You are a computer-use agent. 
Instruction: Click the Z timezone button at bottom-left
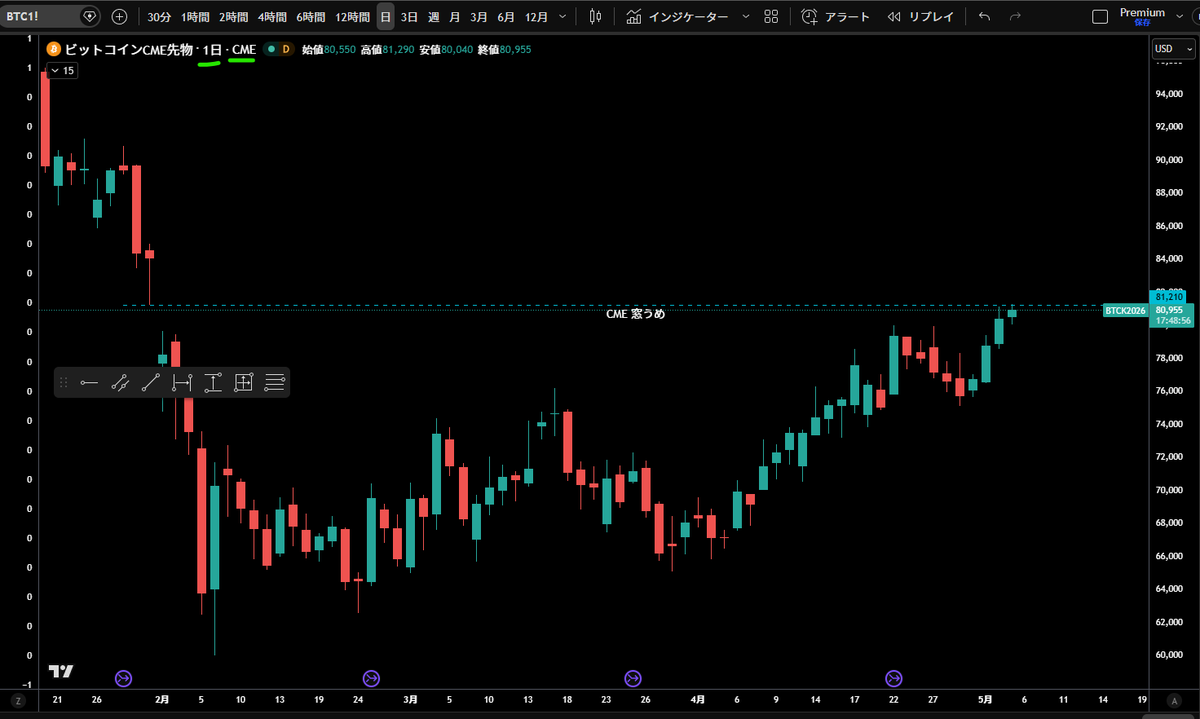(18, 701)
